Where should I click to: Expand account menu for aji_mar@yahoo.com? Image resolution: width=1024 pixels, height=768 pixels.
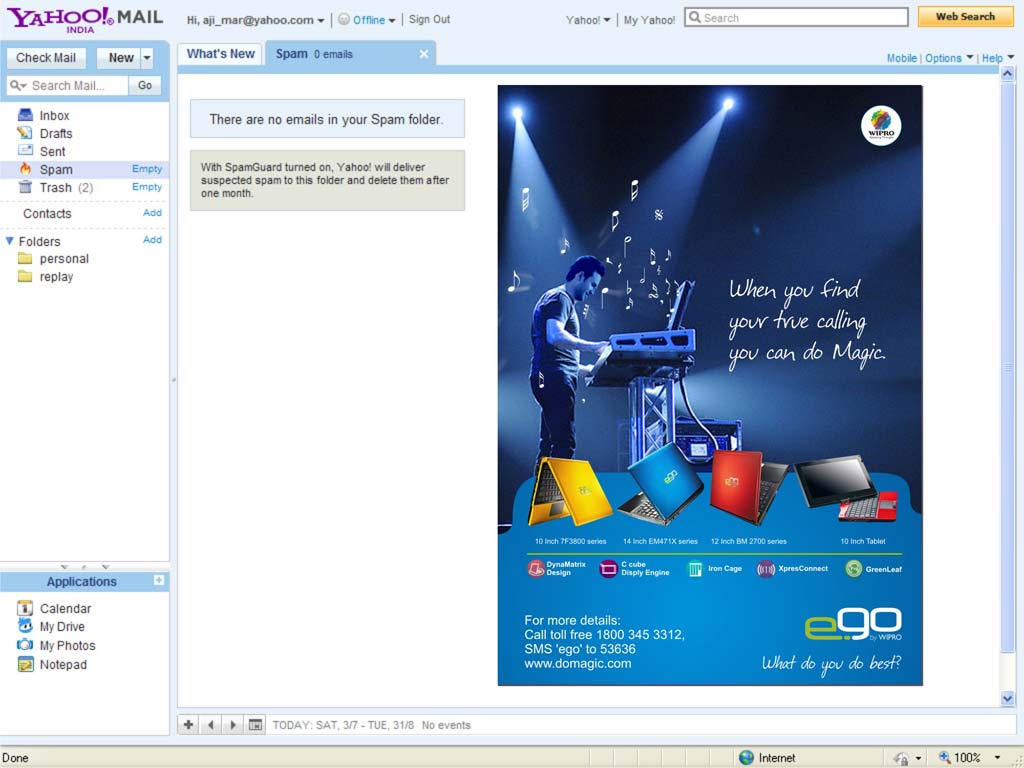[x=321, y=20]
